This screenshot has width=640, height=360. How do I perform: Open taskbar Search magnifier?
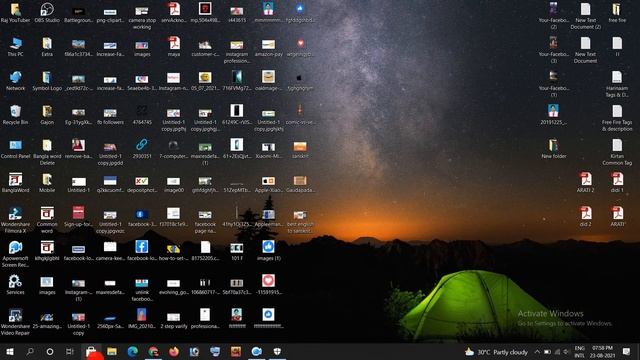30,351
